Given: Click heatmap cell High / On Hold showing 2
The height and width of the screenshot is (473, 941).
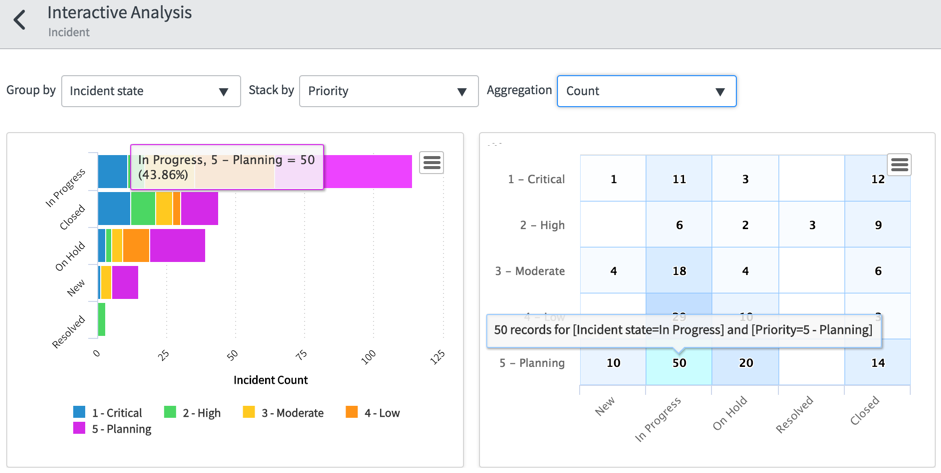Looking at the screenshot, I should [x=745, y=224].
